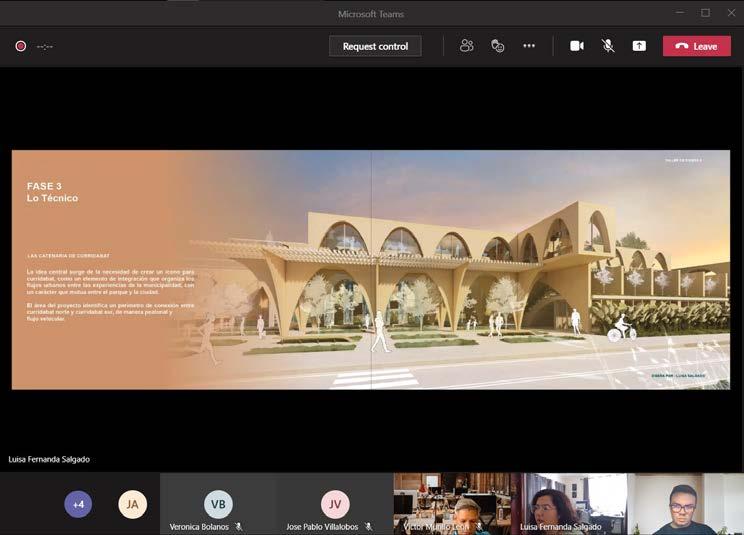
Task: Click Veronica Bolanos muted mic icon
Action: pyautogui.click(x=239, y=526)
